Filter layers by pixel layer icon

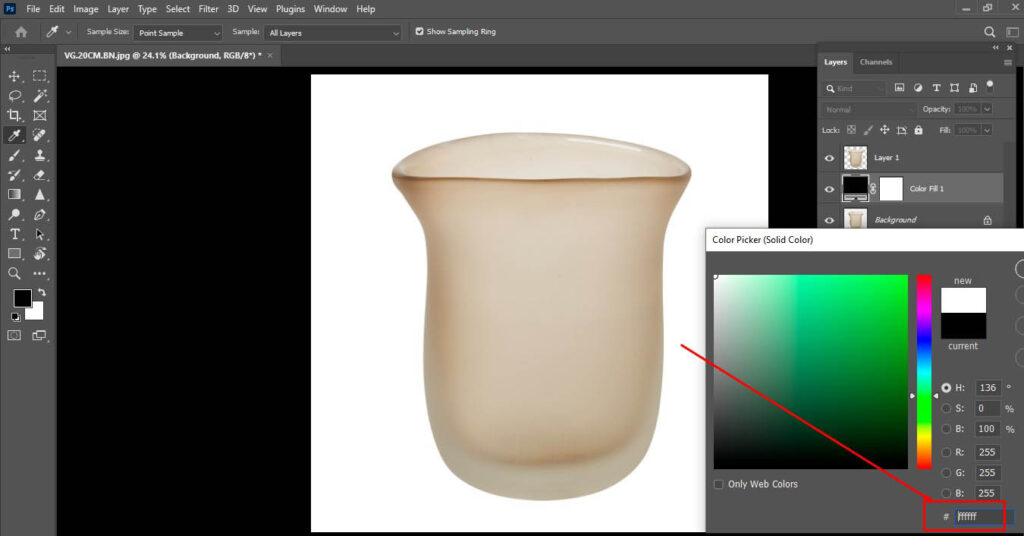pos(899,87)
